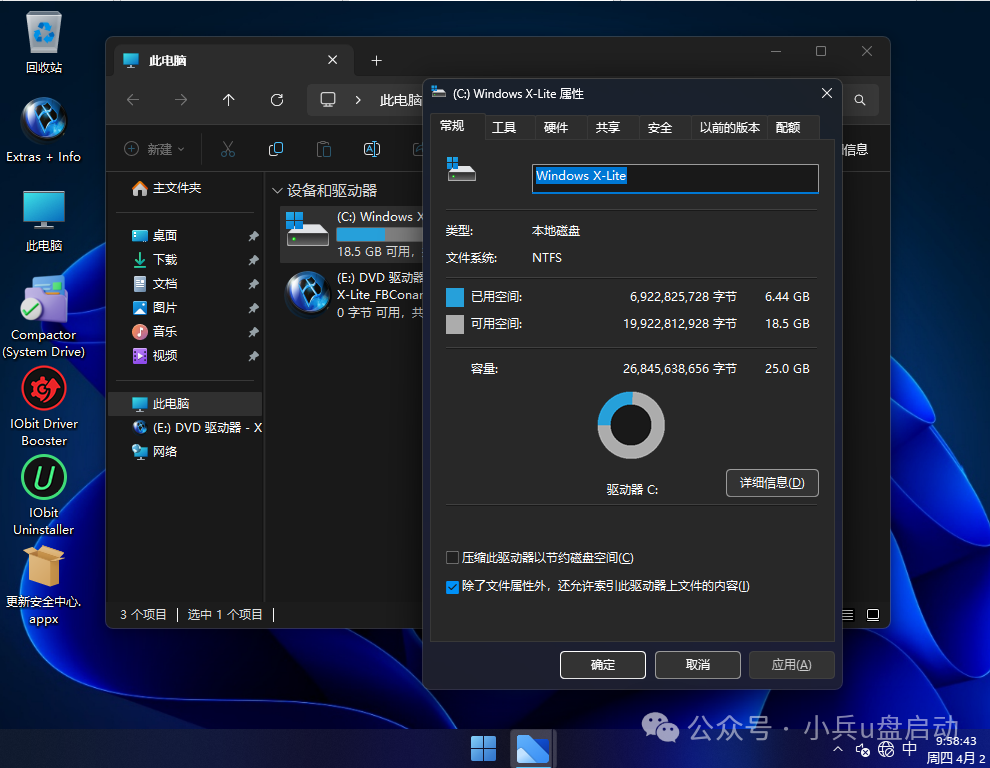Open the Compactor (System Drive) desktop icon
990x768 pixels.
[x=44, y=300]
